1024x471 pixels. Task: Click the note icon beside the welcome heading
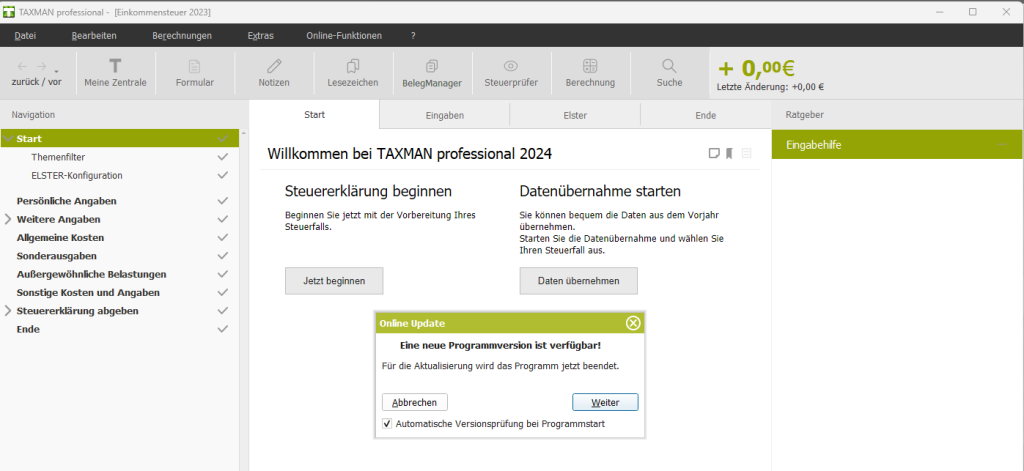coord(714,154)
